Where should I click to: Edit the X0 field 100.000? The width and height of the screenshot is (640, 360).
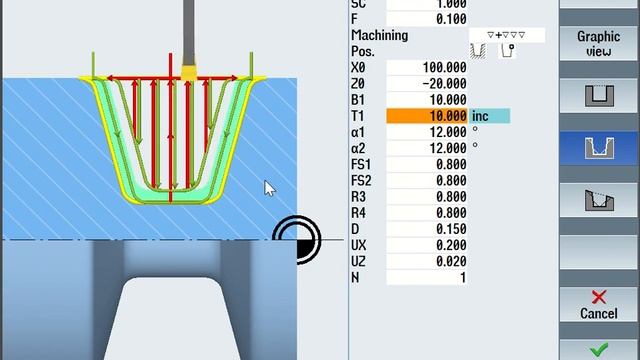click(427, 67)
